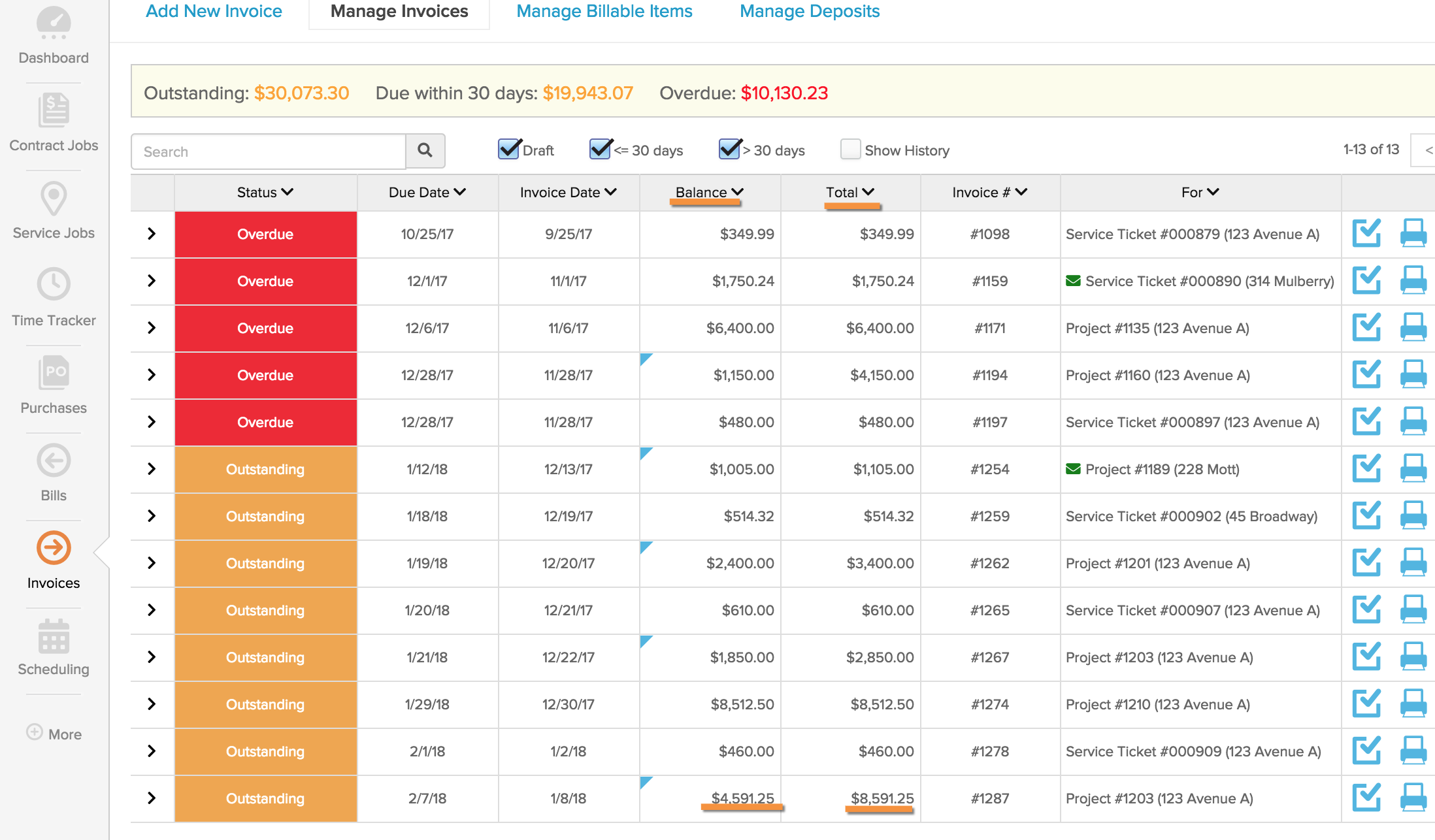
Task: Expand the row for invoice #1254
Action: (152, 468)
